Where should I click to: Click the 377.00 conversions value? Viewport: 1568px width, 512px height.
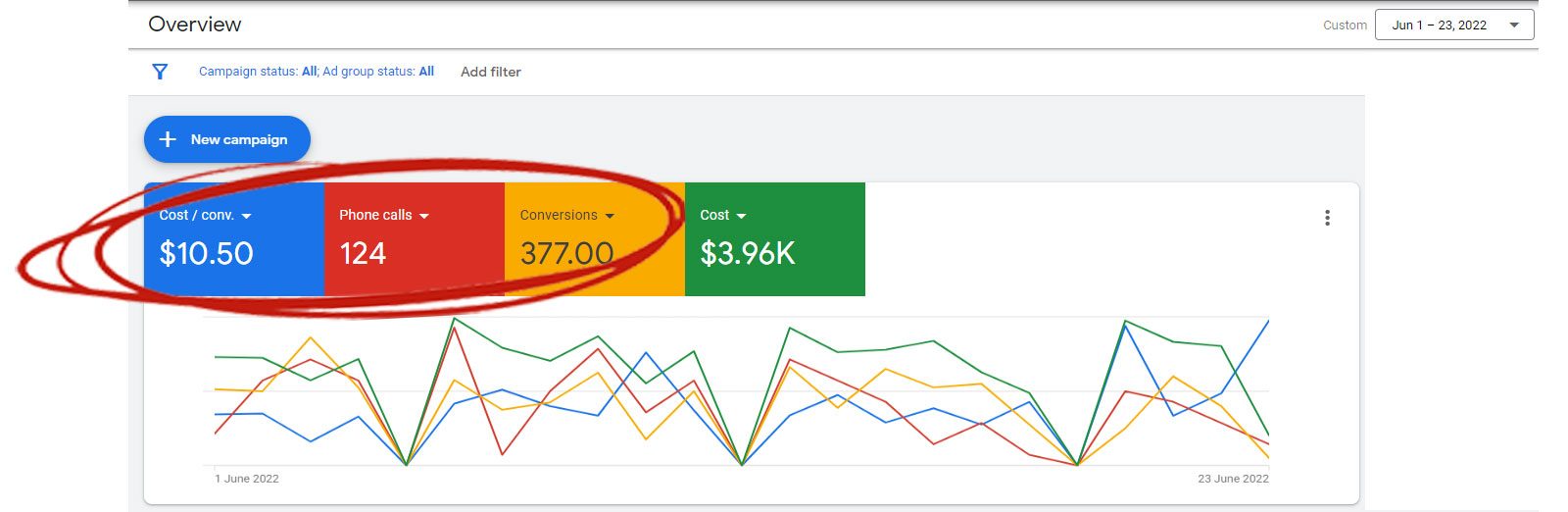(566, 254)
